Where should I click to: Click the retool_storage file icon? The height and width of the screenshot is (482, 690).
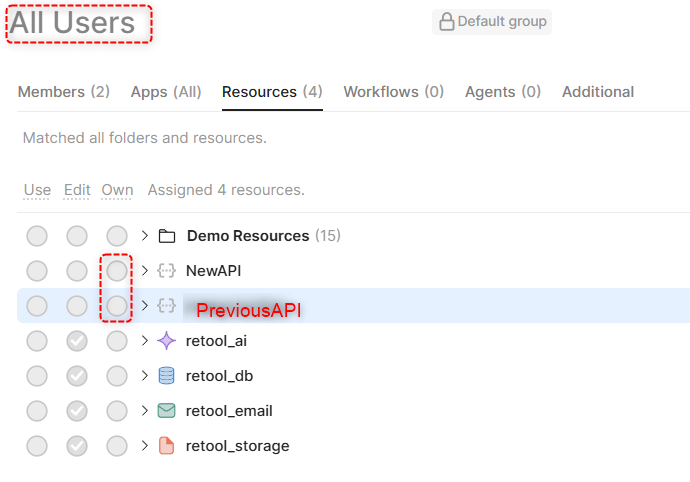pos(167,446)
